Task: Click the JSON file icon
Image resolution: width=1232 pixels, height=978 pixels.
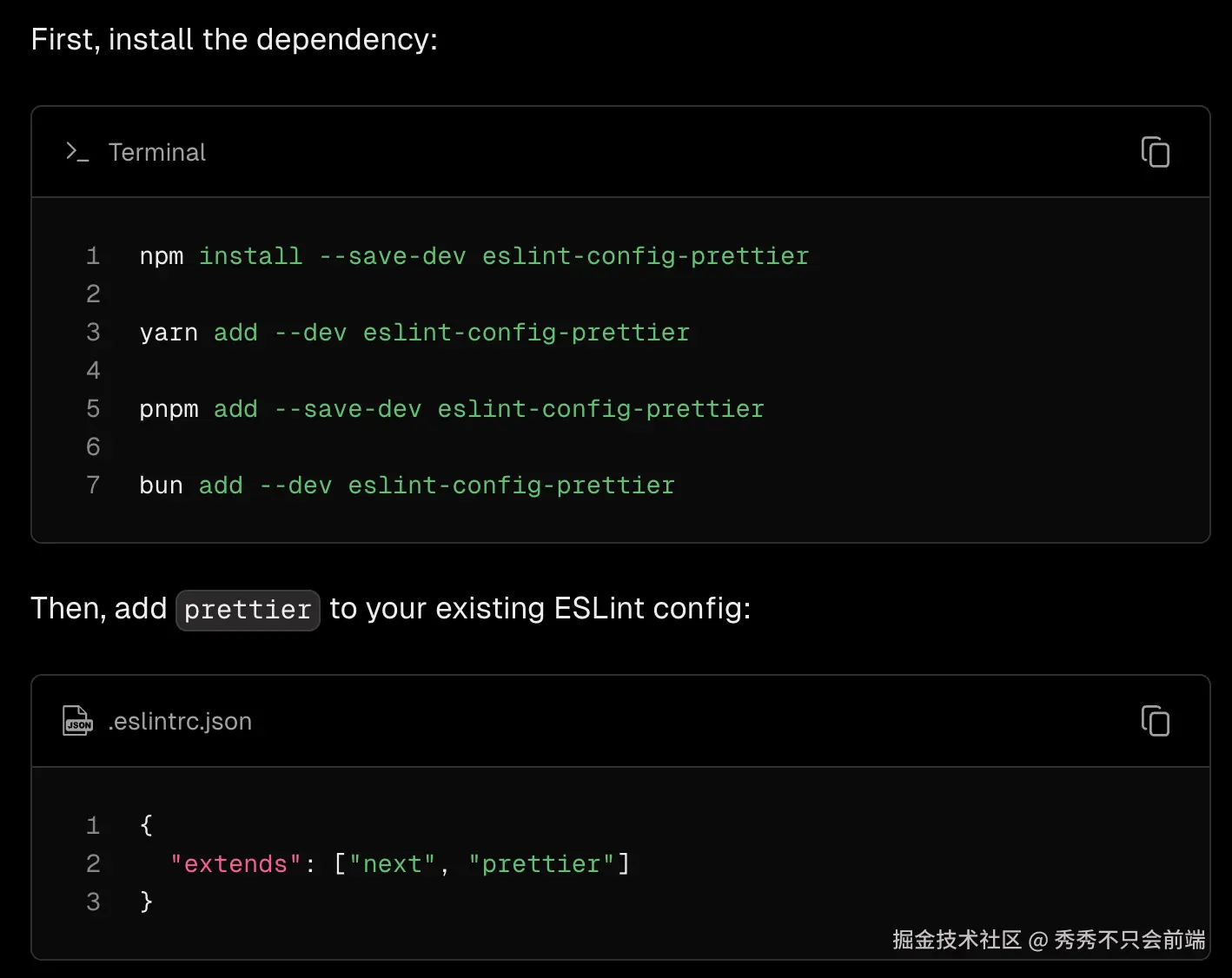Action: [77, 721]
